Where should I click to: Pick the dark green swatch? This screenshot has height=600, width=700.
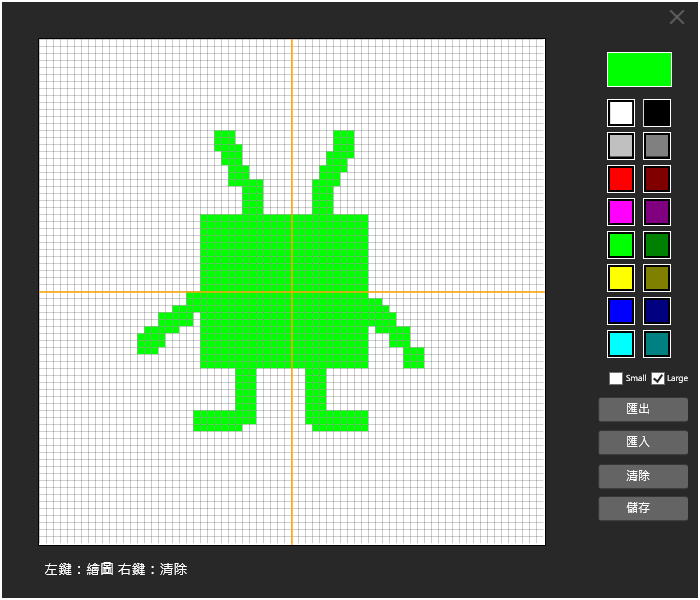657,245
